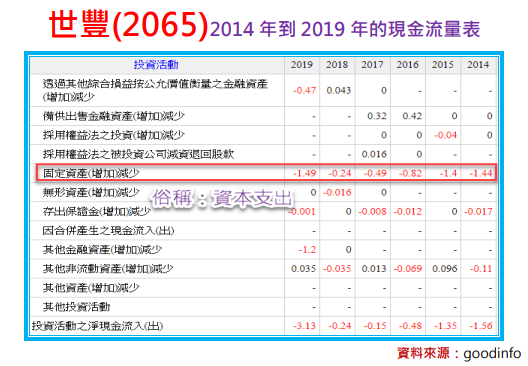Select the 2019 column header
528x366 pixels.
[302, 65]
